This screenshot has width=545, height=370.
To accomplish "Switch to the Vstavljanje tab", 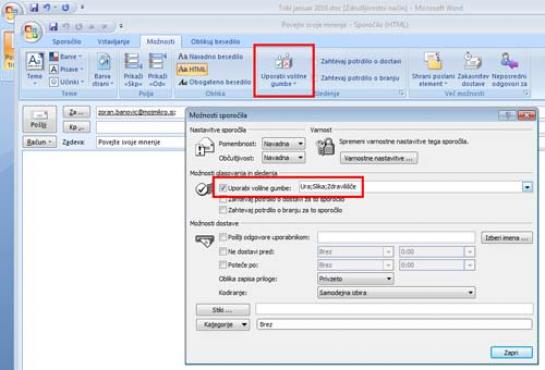I will tap(114, 42).
